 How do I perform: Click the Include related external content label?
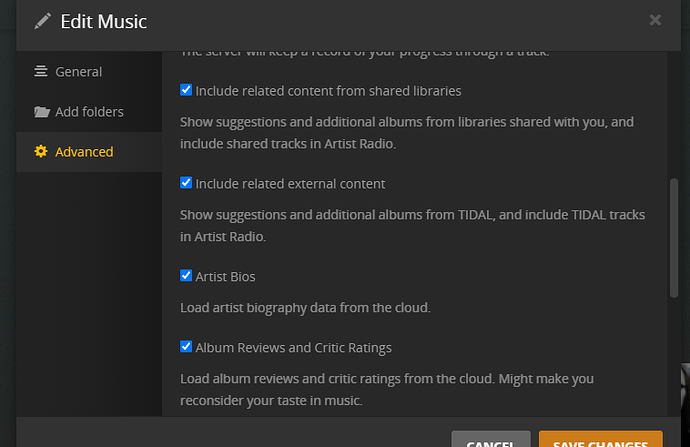pyautogui.click(x=290, y=184)
